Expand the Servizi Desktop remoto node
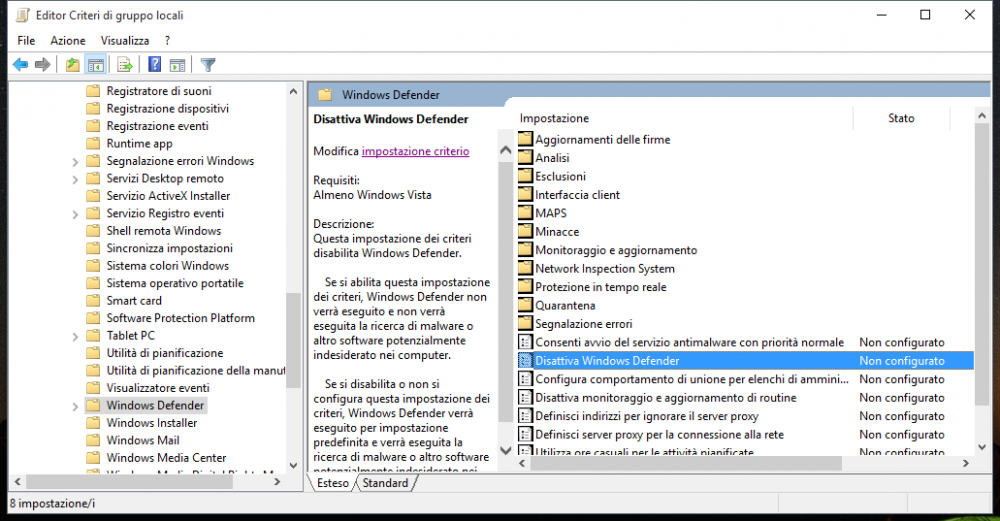This screenshot has width=1000, height=521. pos(76,179)
